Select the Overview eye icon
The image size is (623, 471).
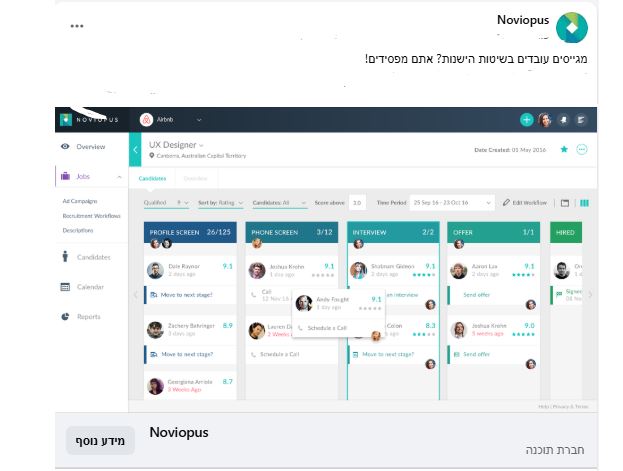[65, 147]
